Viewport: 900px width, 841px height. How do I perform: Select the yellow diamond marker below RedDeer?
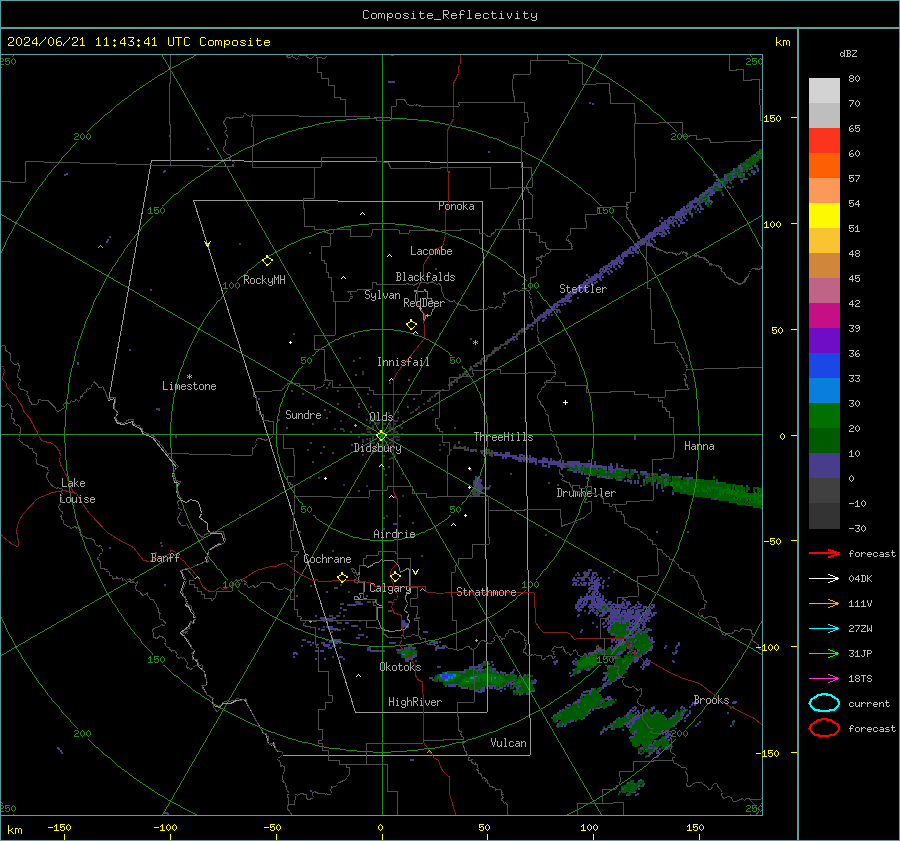(x=411, y=325)
